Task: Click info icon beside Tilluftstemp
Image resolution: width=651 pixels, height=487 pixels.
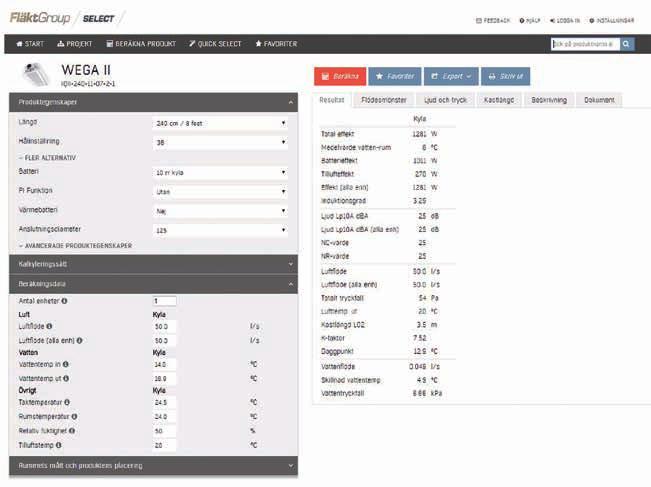Action: pyautogui.click(x=59, y=445)
